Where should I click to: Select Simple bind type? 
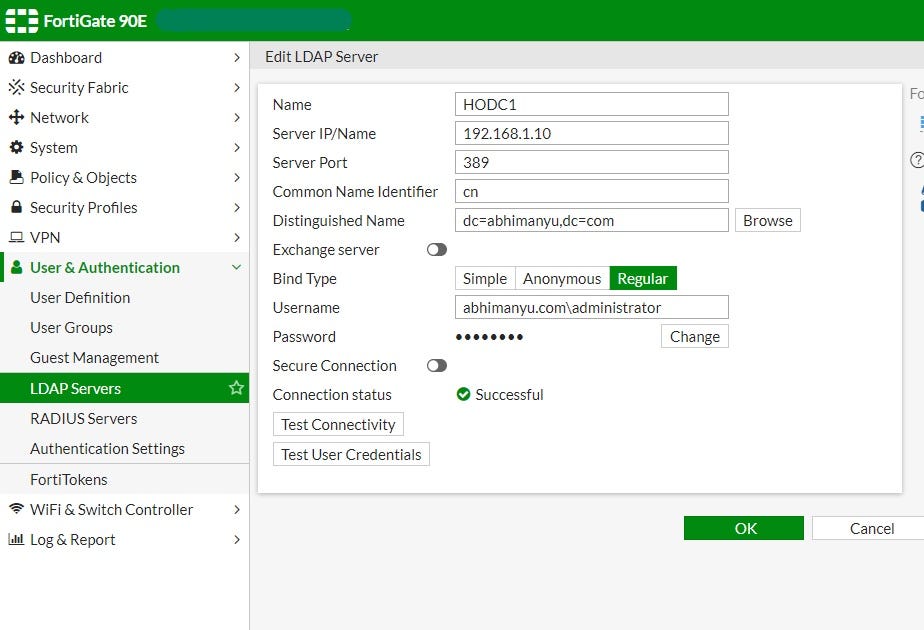point(485,278)
